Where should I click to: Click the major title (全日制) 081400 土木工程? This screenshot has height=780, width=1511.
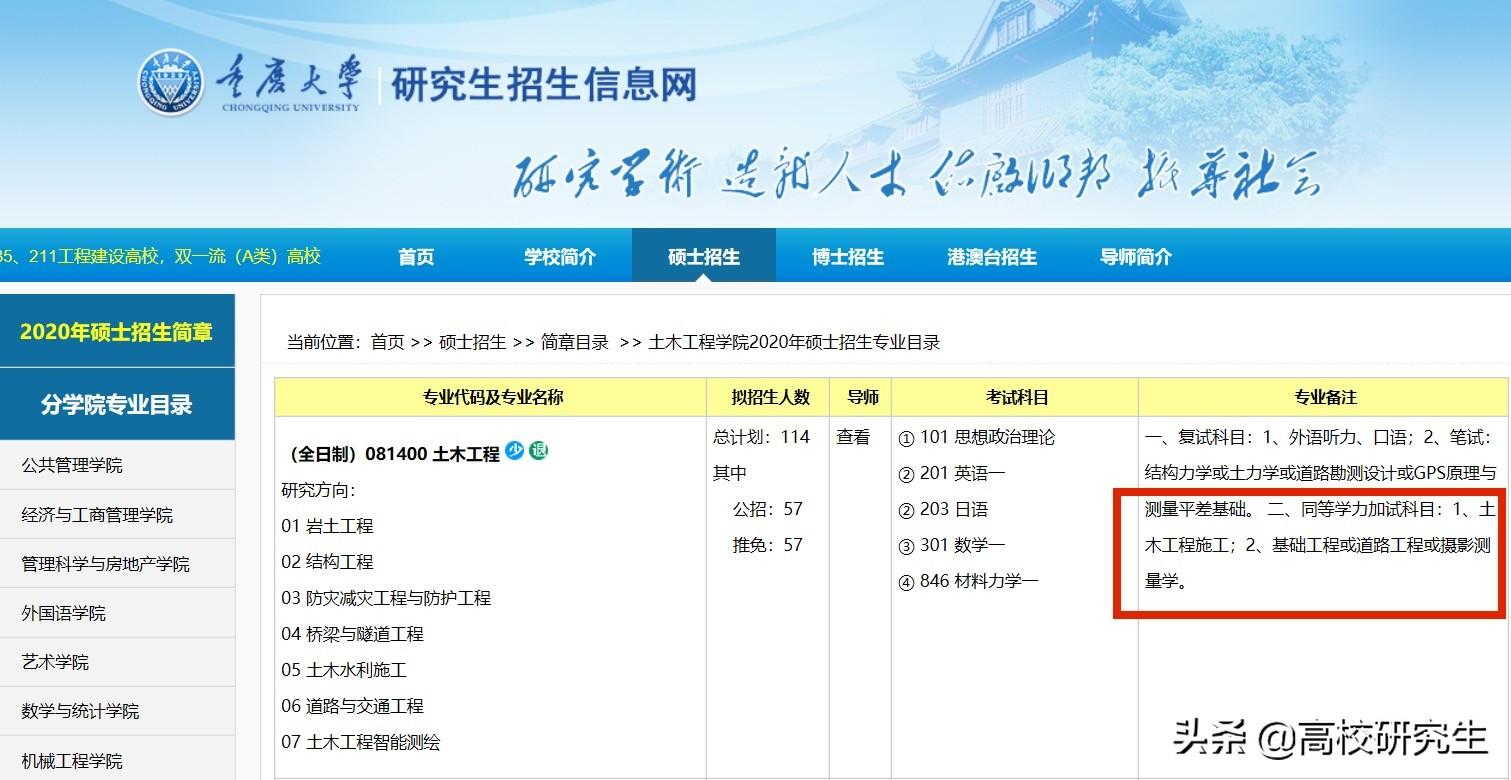(x=393, y=453)
